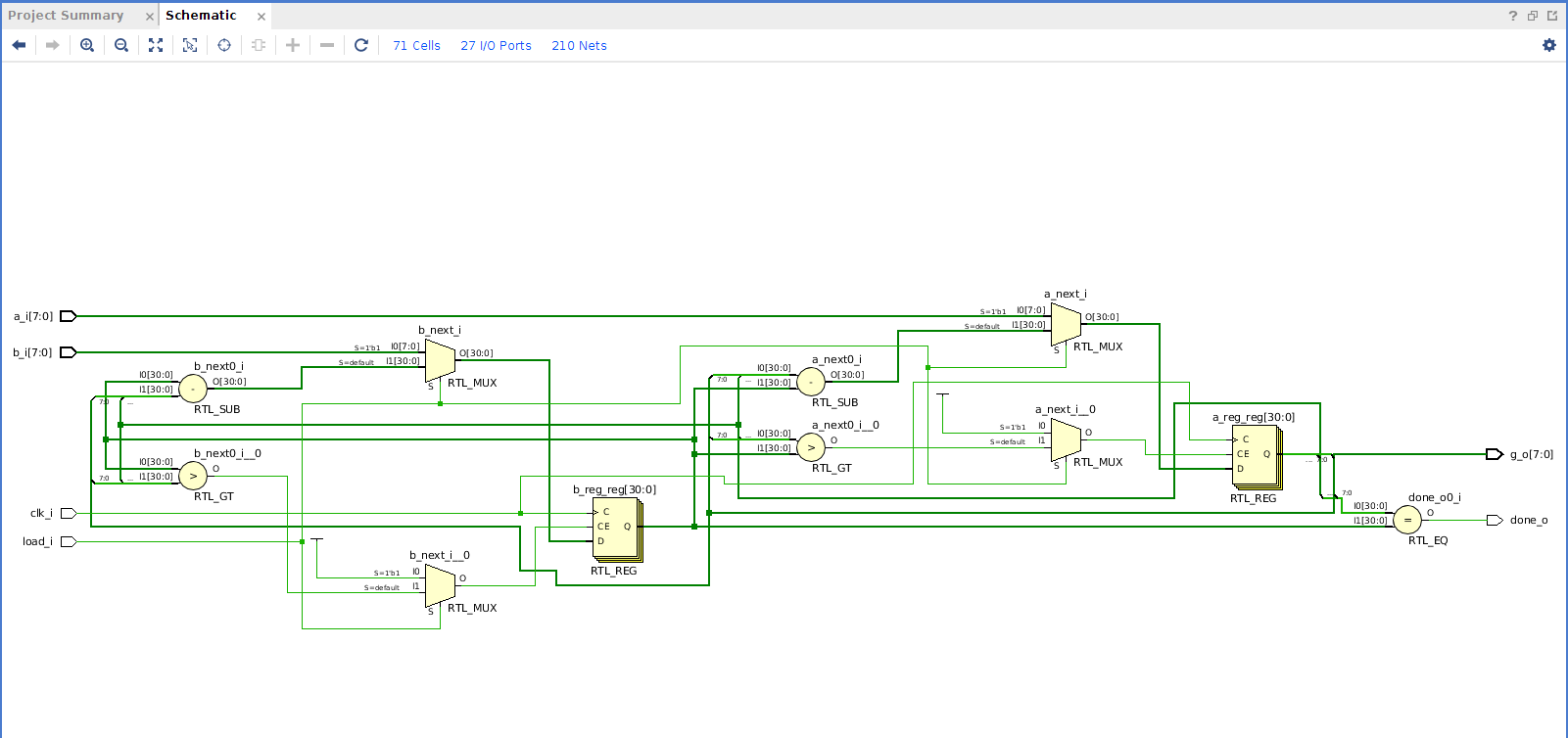This screenshot has height=738, width=1568.
Task: Maximize the schematic panel
Action: (x=1552, y=16)
